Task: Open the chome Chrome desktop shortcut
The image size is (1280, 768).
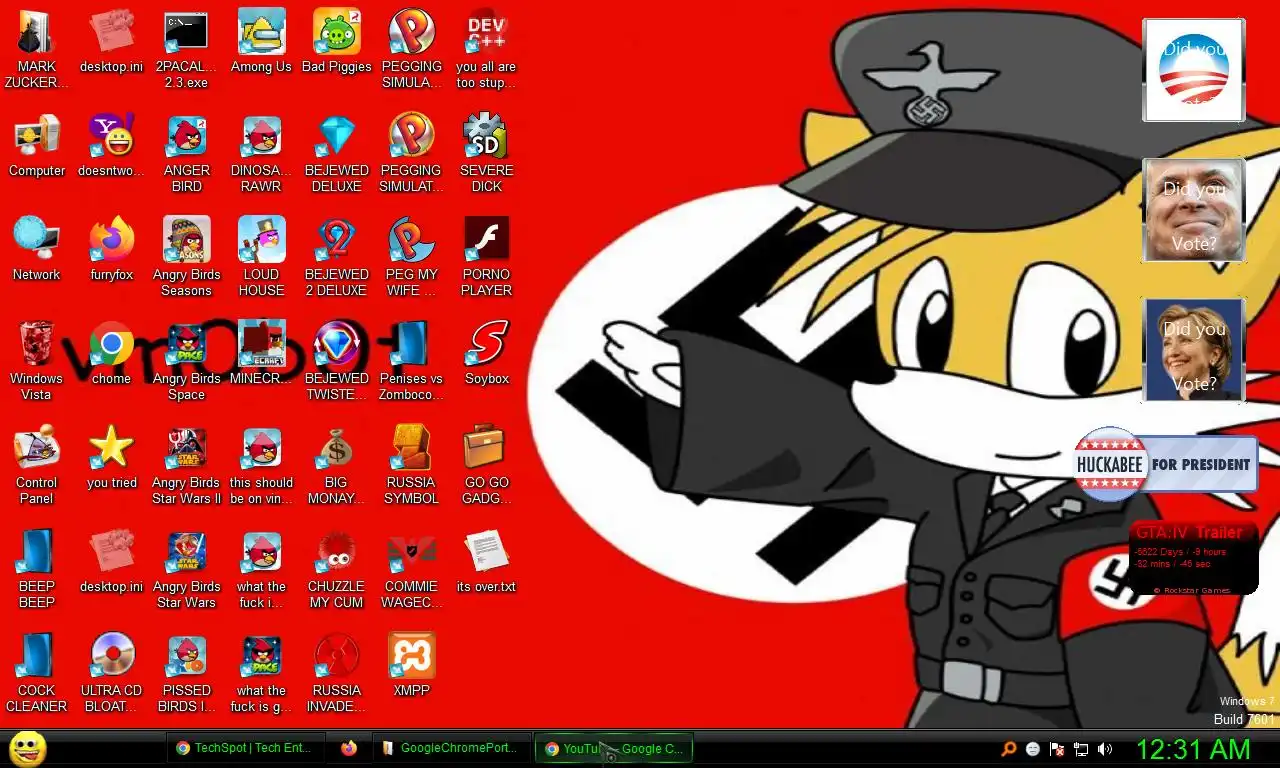Action: tap(111, 354)
